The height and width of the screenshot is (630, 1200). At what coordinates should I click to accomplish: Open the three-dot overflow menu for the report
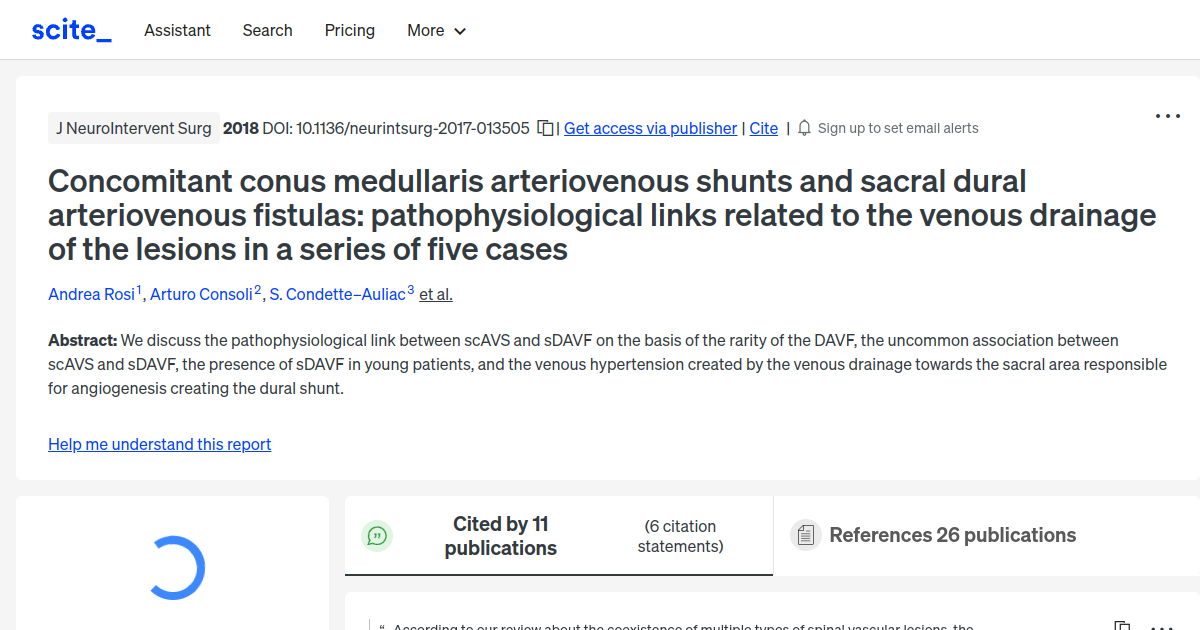click(1167, 116)
